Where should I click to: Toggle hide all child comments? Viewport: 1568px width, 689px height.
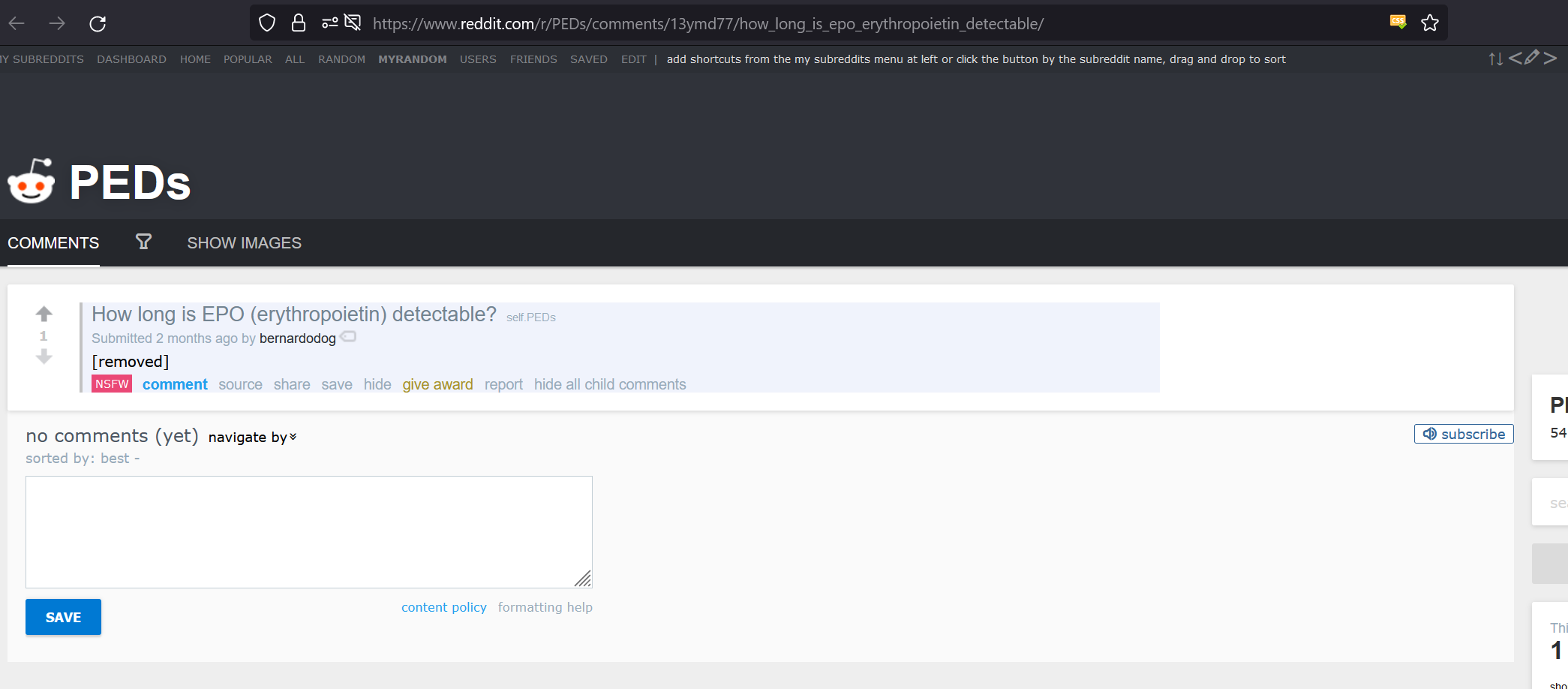coord(609,384)
